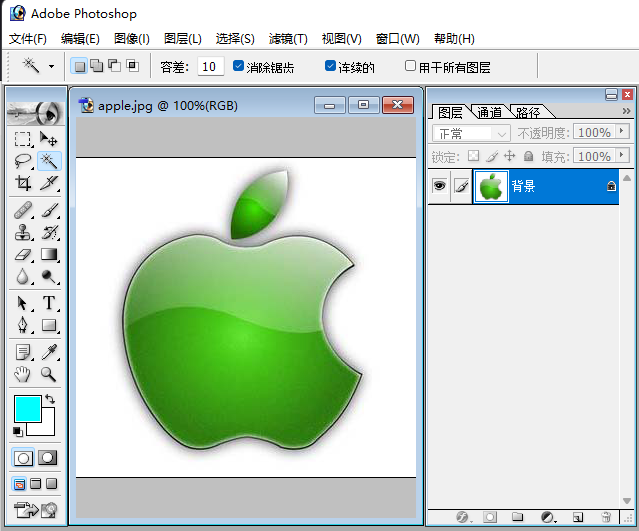Select the Clone Stamp tool
Screen dimensions: 639x531
[22, 232]
